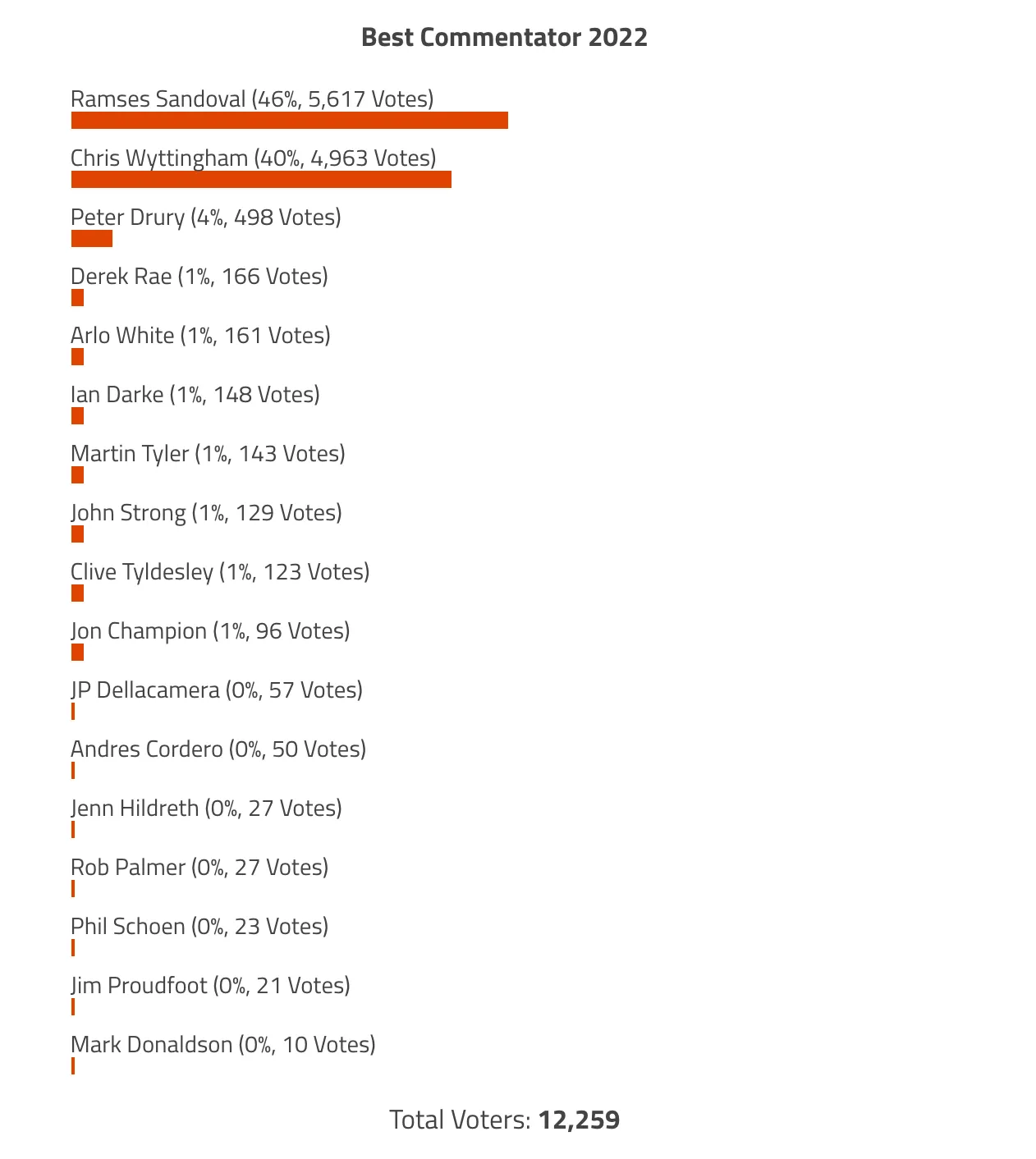Image resolution: width=1036 pixels, height=1159 pixels.
Task: Click the Best Commentator 2022 title
Action: point(504,38)
